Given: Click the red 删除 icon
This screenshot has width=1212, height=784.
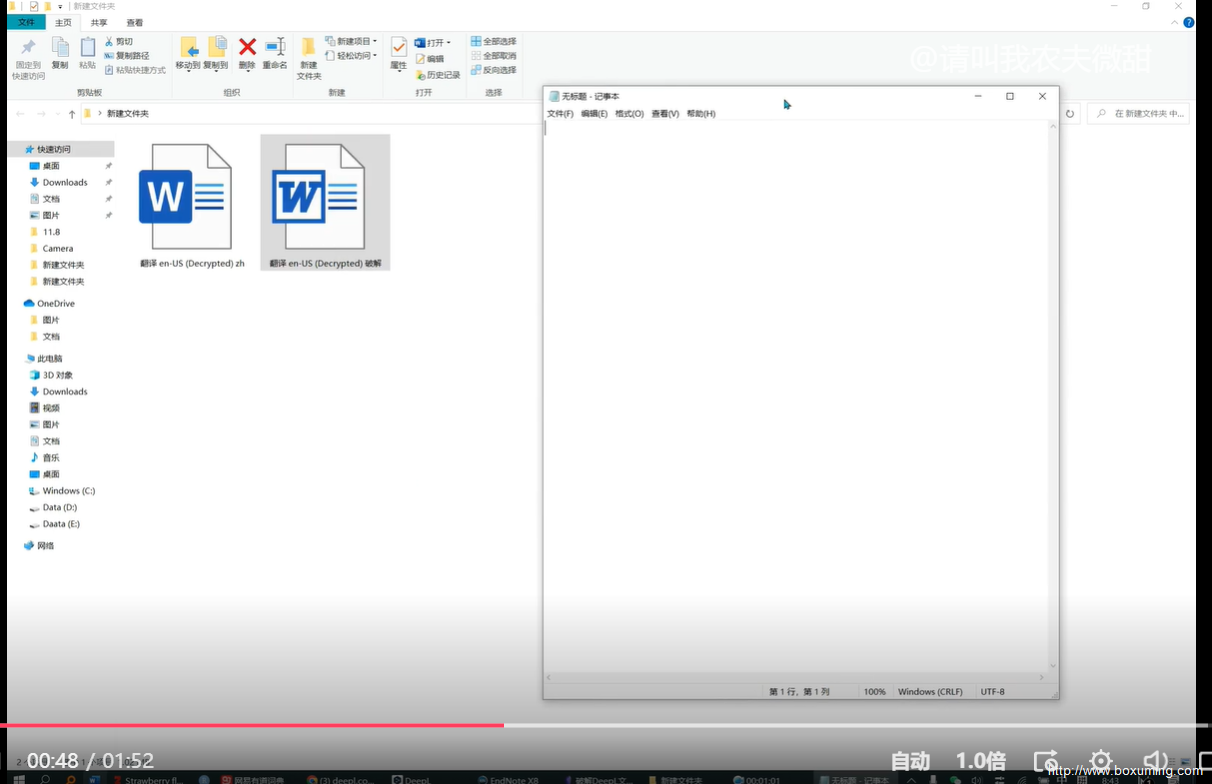Looking at the screenshot, I should 247,47.
